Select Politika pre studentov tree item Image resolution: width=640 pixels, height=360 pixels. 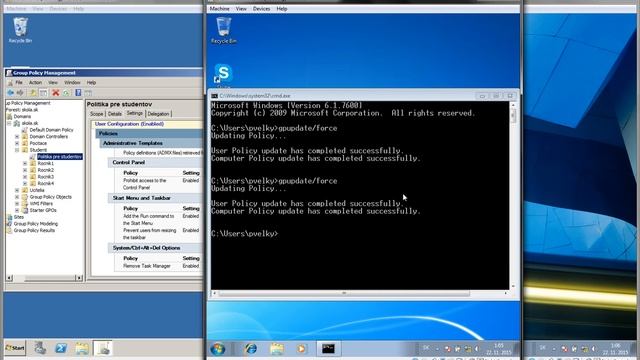60,157
